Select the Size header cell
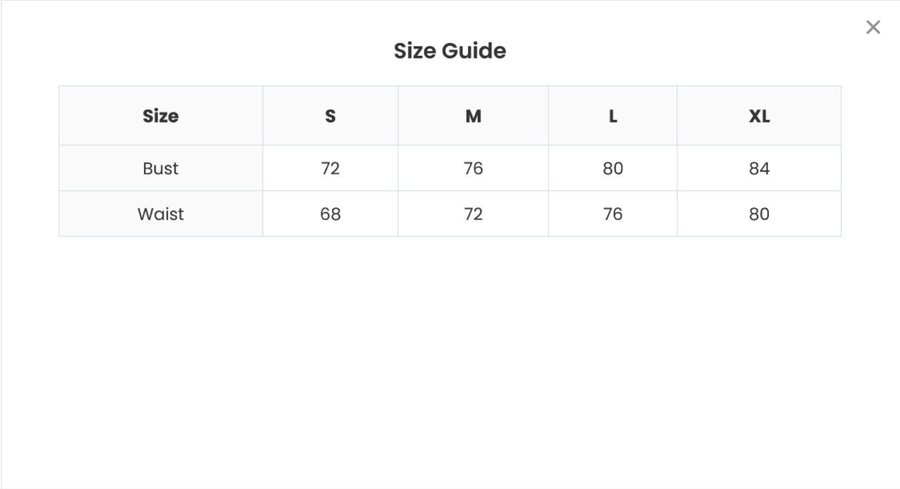 pyautogui.click(x=160, y=116)
